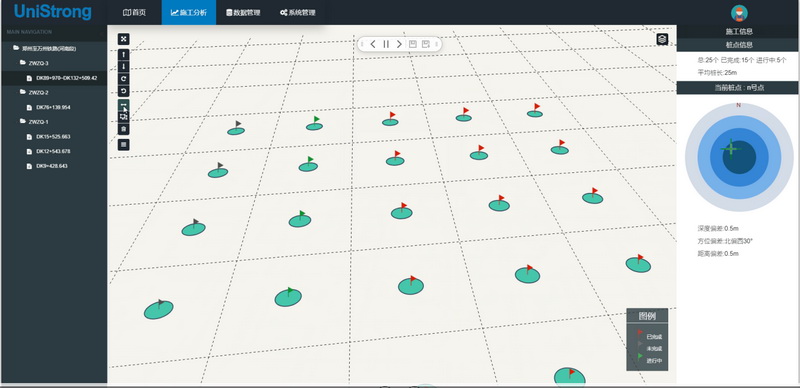800x388 pixels.
Task: Open the list menu tool icon
Action: (123, 145)
